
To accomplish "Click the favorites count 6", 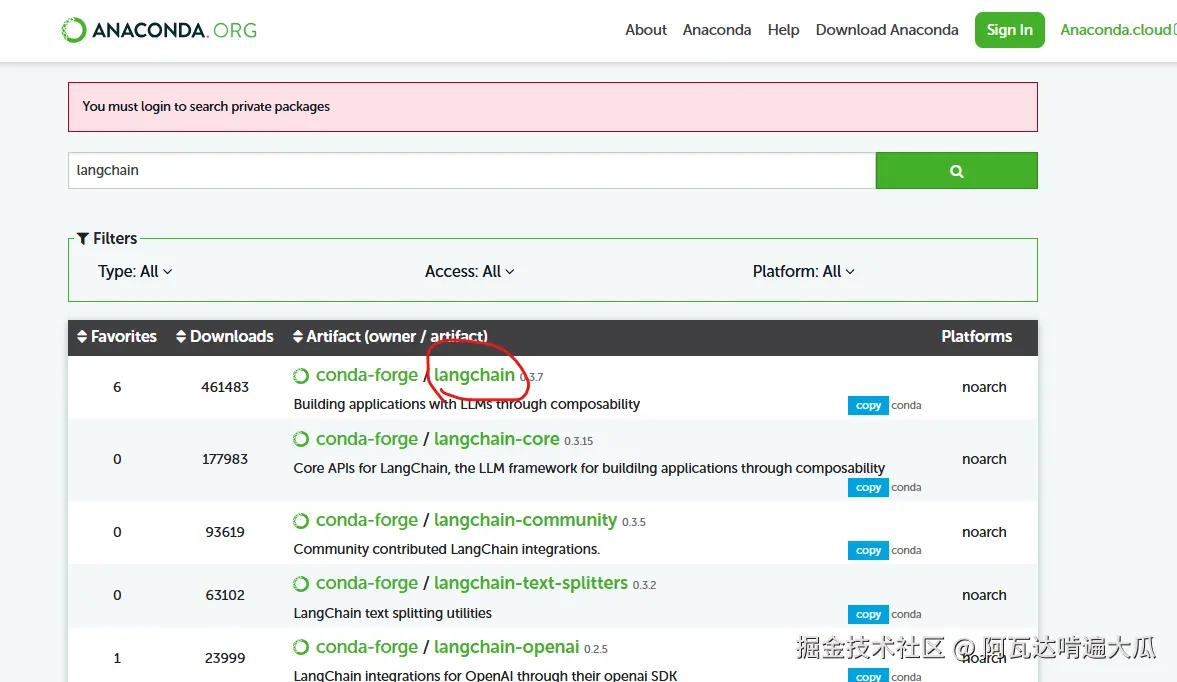I will click(117, 387).
